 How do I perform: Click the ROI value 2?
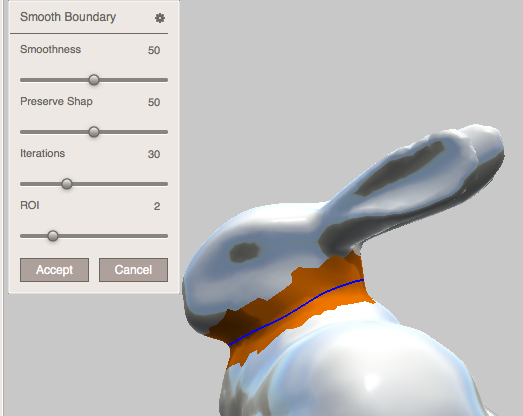tap(157, 206)
